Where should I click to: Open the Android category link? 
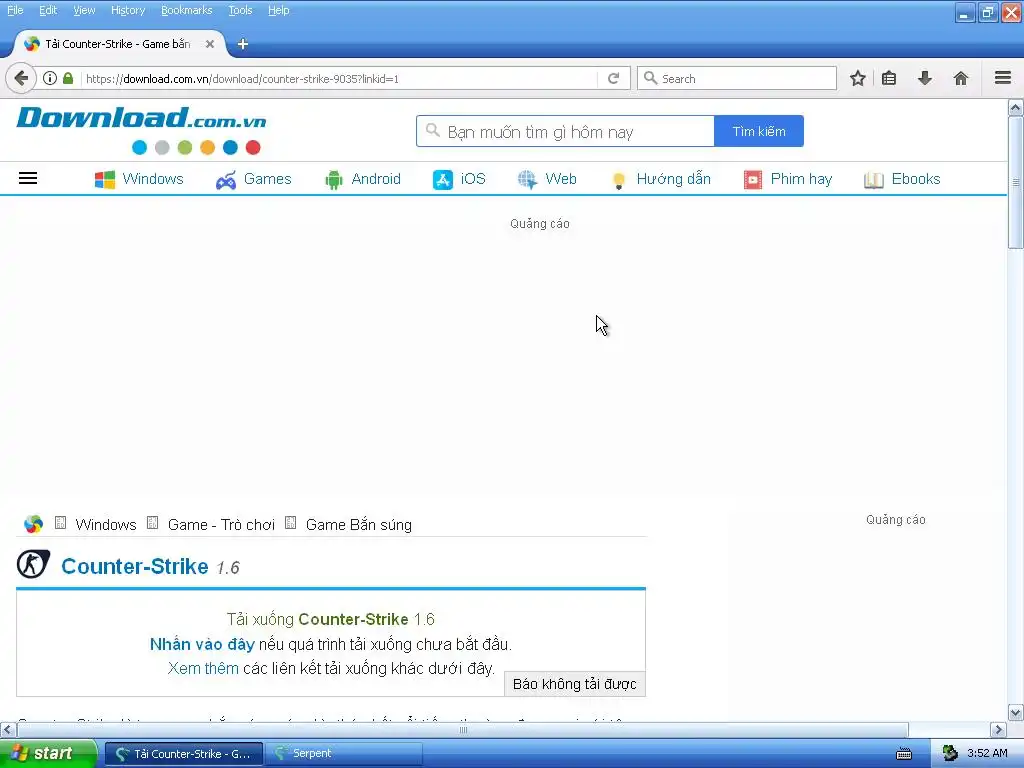[x=376, y=179]
